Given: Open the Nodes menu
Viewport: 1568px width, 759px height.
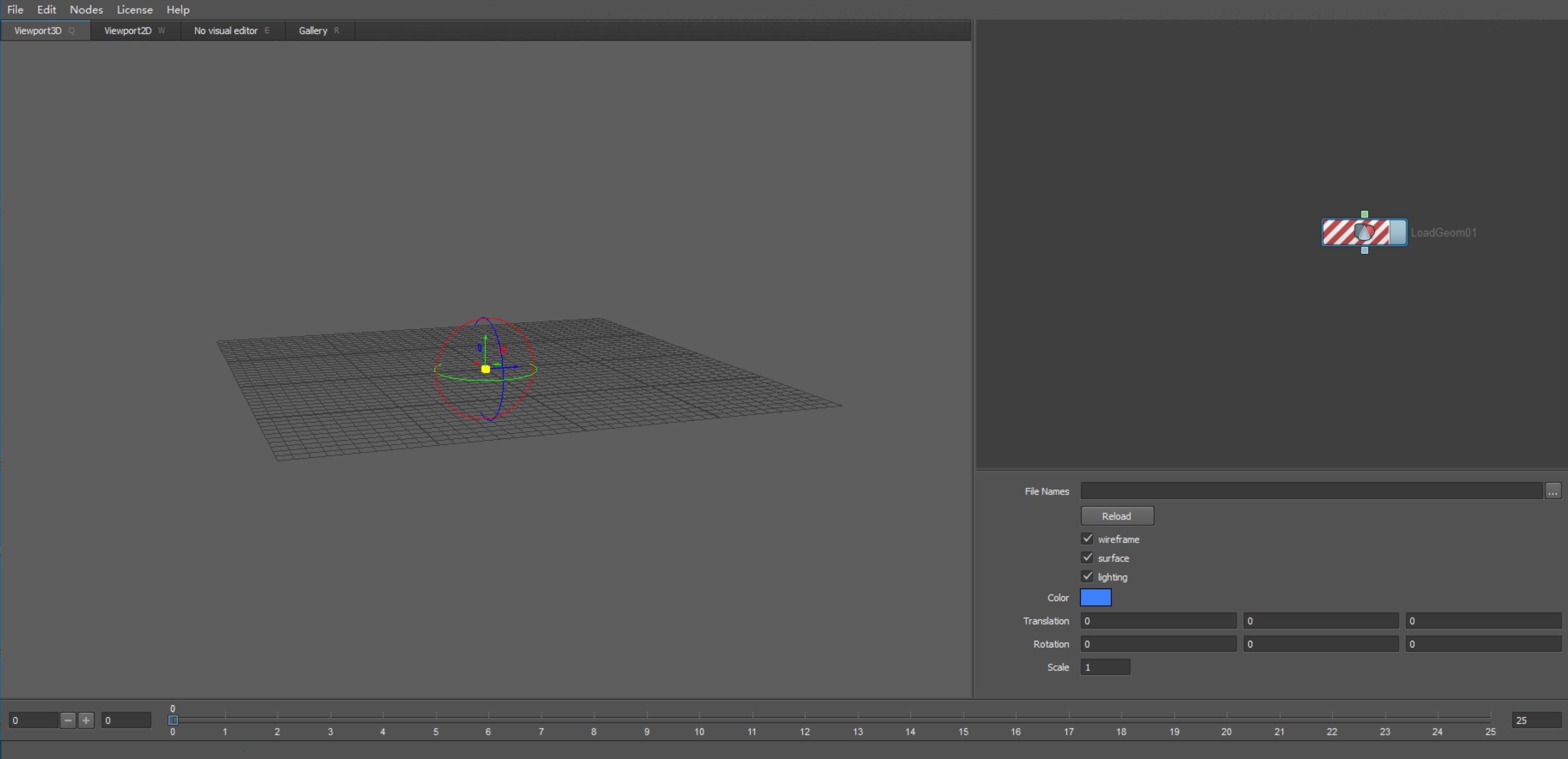Looking at the screenshot, I should tap(86, 10).
